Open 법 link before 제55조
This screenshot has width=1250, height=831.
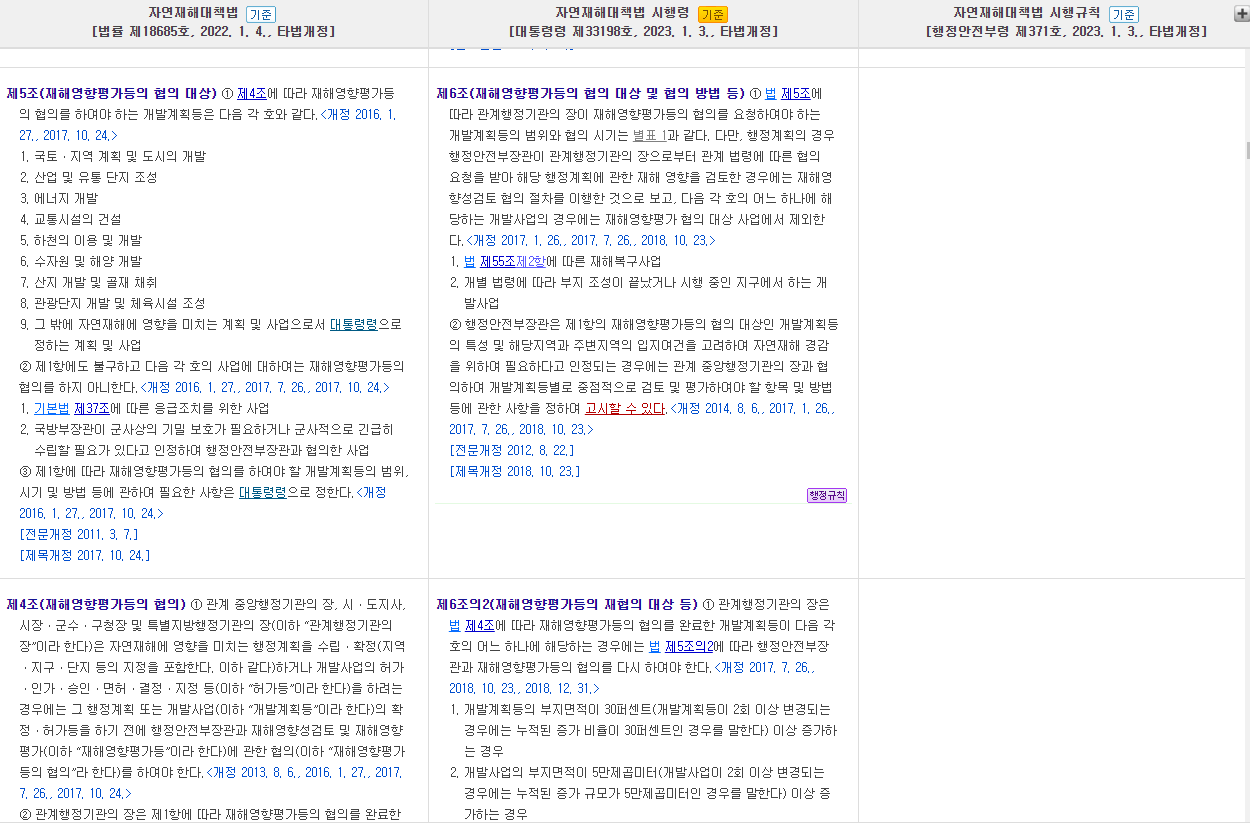470,261
